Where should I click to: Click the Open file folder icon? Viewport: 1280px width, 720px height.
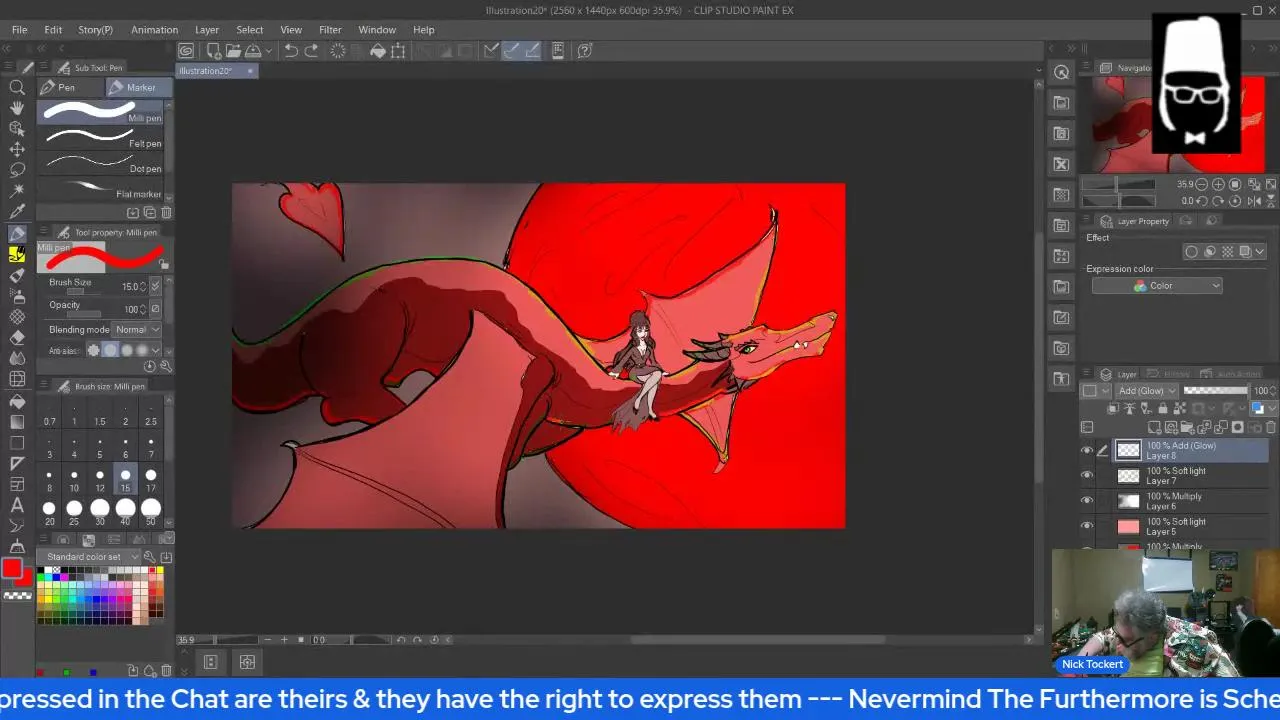point(233,50)
